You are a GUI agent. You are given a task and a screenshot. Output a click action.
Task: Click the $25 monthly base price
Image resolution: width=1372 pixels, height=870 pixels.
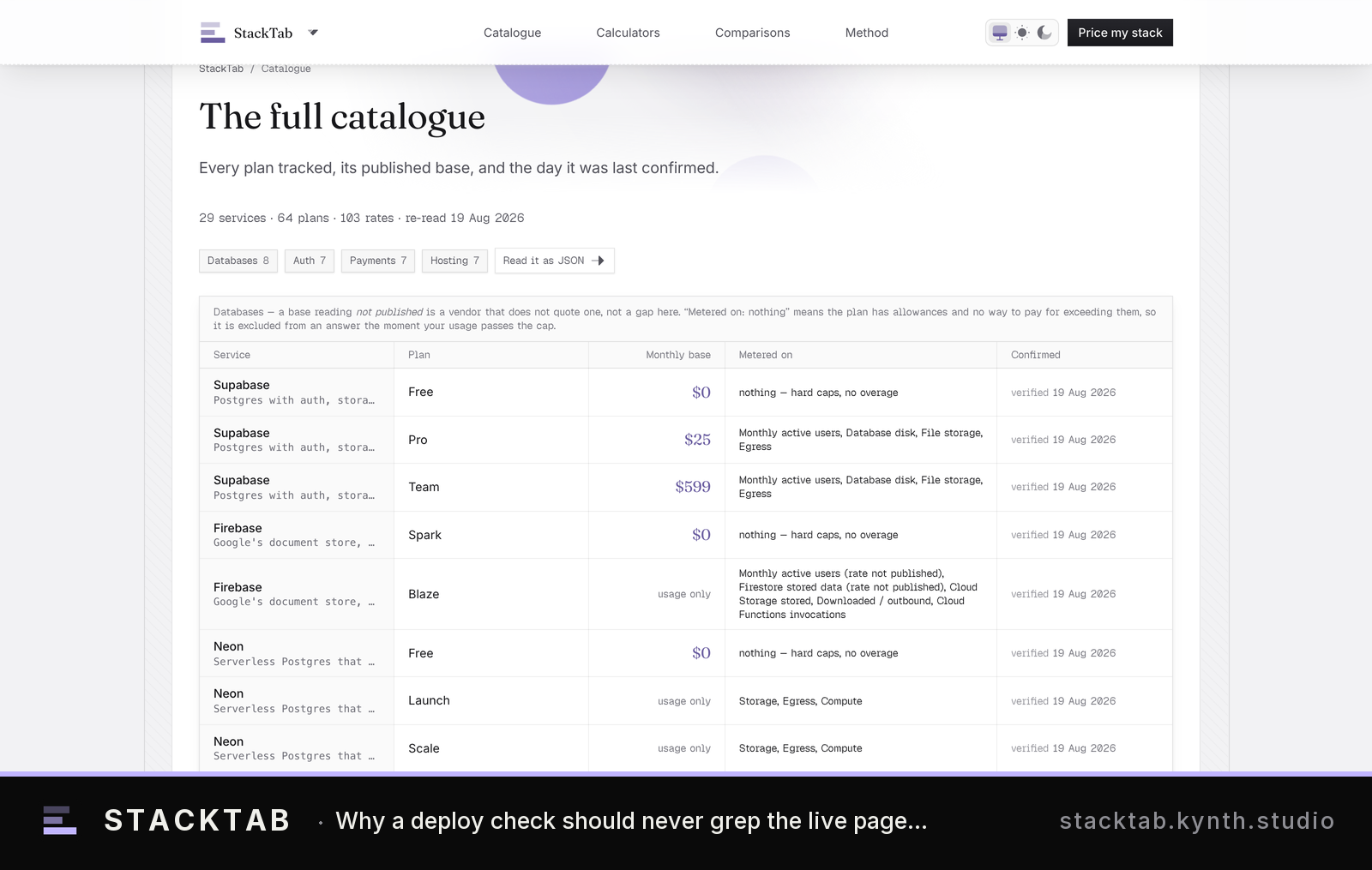pyautogui.click(x=697, y=440)
